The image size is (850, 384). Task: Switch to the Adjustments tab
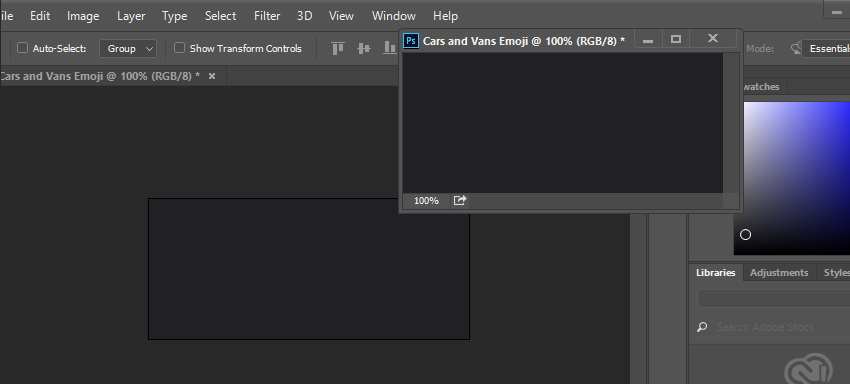(x=779, y=273)
